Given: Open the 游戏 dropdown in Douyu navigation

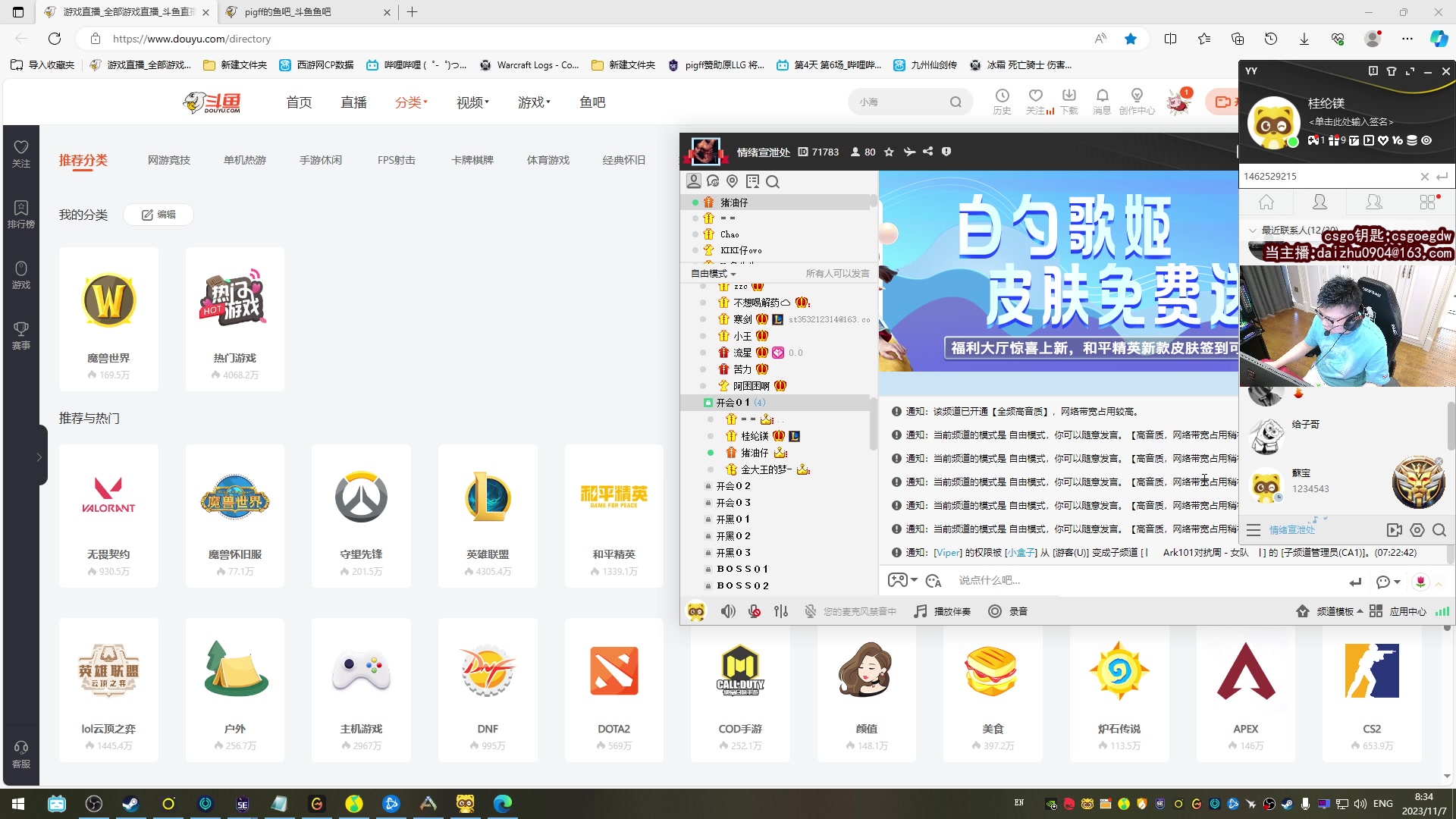Looking at the screenshot, I should pos(535,102).
